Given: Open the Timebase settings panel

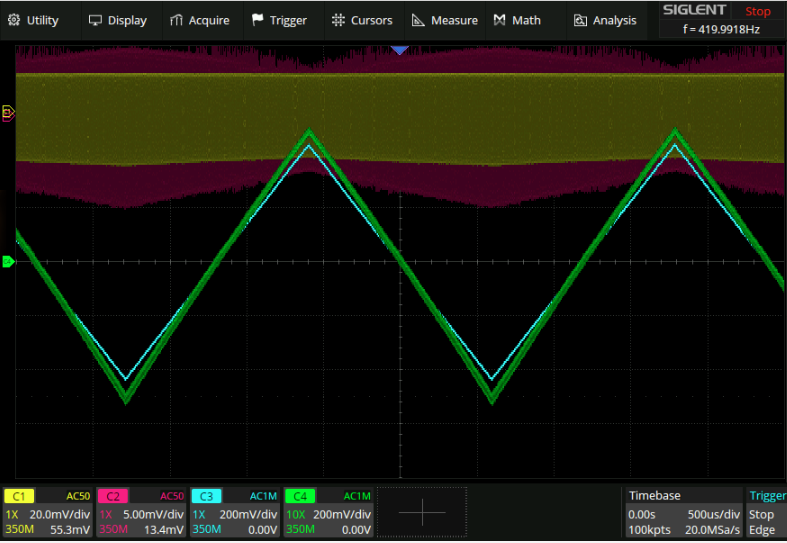Looking at the screenshot, I should coord(683,512).
